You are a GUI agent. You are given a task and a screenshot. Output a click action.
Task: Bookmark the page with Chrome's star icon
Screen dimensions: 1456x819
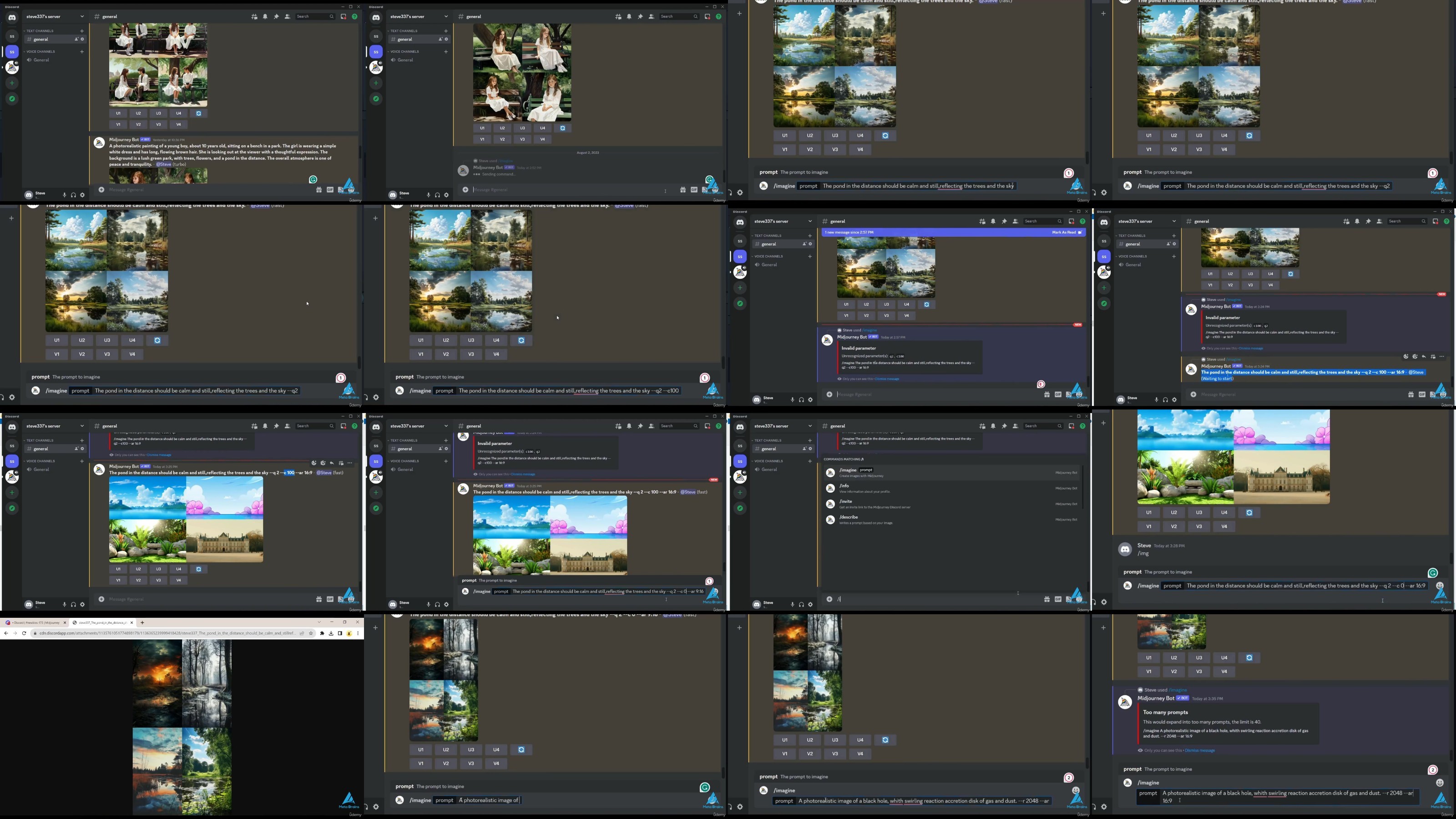(311, 633)
